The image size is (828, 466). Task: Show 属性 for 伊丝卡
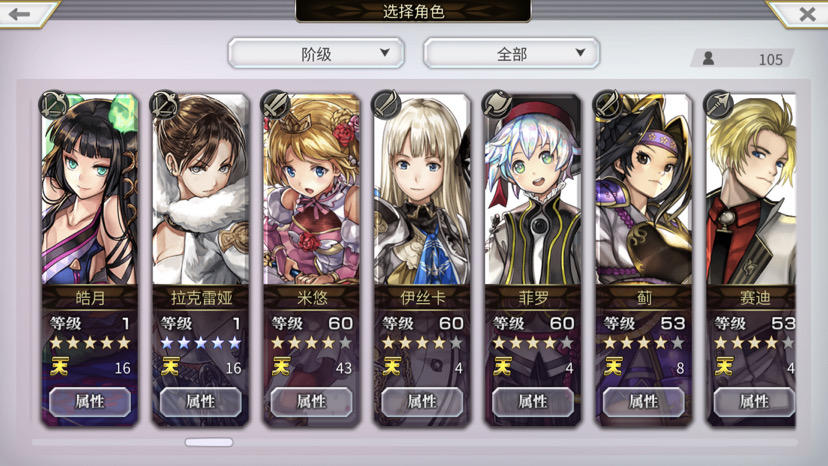click(x=422, y=402)
